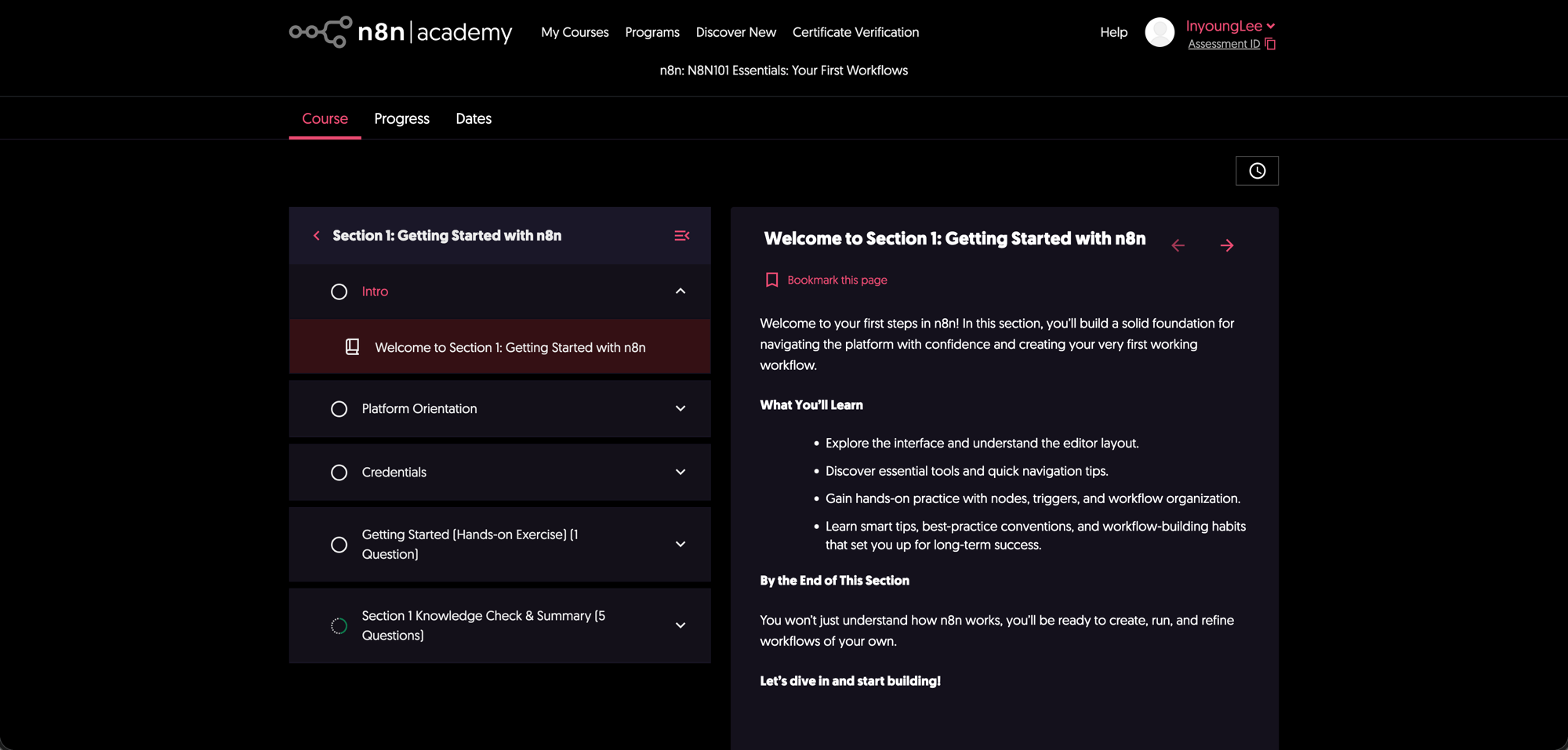
Task: Click the book icon beside Welcome to Section 1
Action: pos(353,347)
